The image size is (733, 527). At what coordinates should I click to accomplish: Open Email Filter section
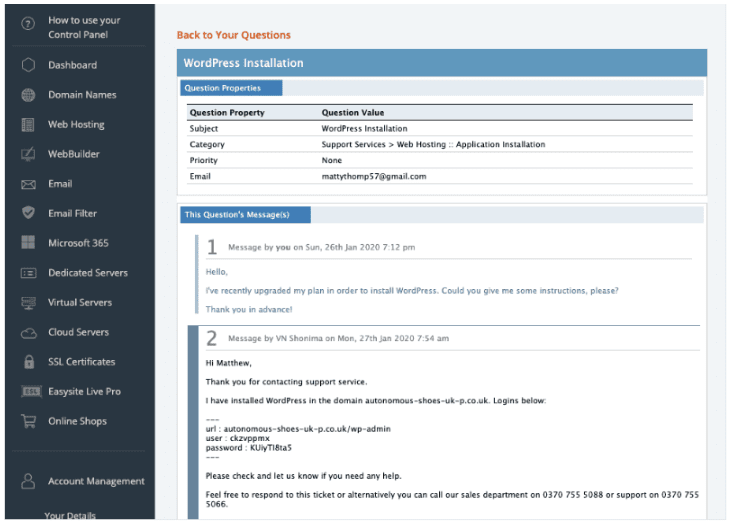72,213
